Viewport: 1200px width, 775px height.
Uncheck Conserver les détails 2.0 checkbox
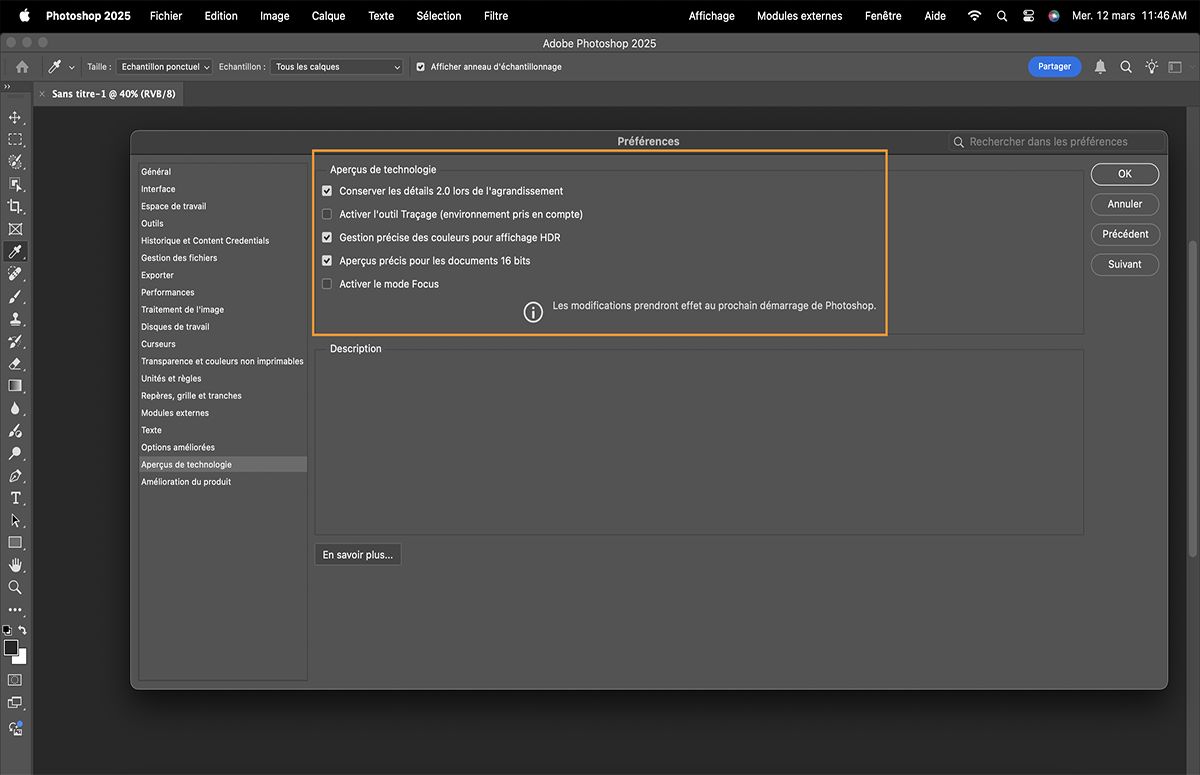click(x=327, y=191)
